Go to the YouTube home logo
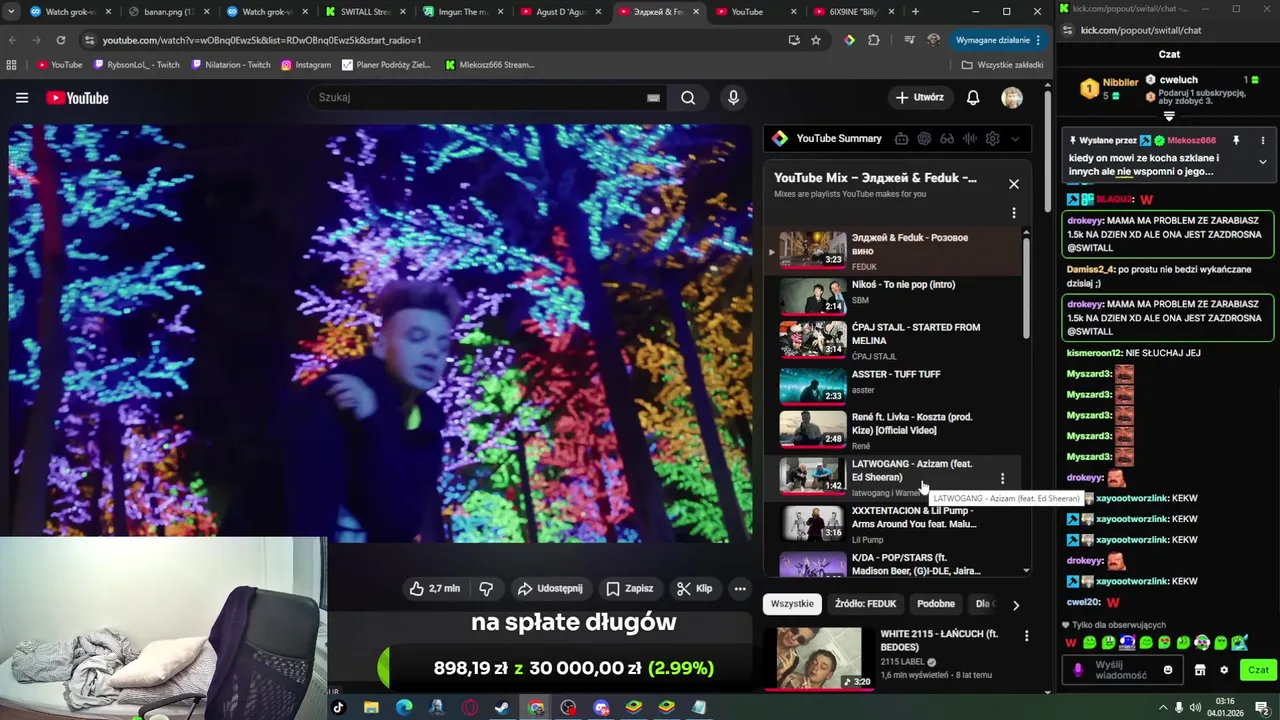The width and height of the screenshot is (1280, 720). click(77, 98)
